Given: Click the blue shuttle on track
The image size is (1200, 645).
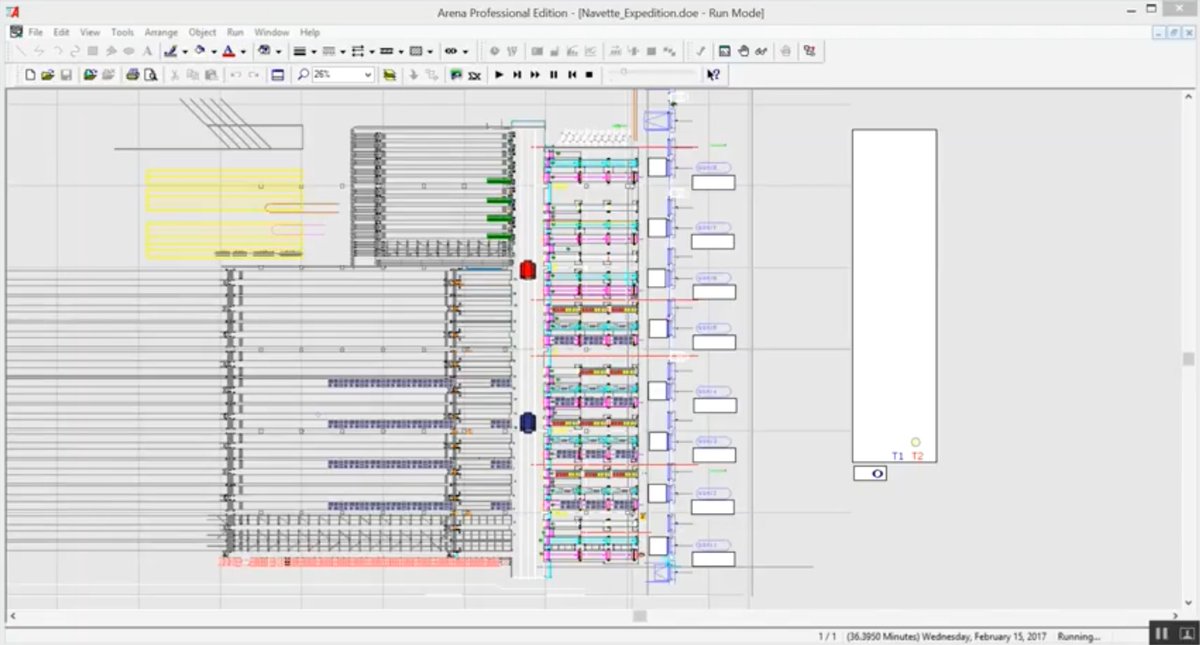Looking at the screenshot, I should (x=527, y=423).
